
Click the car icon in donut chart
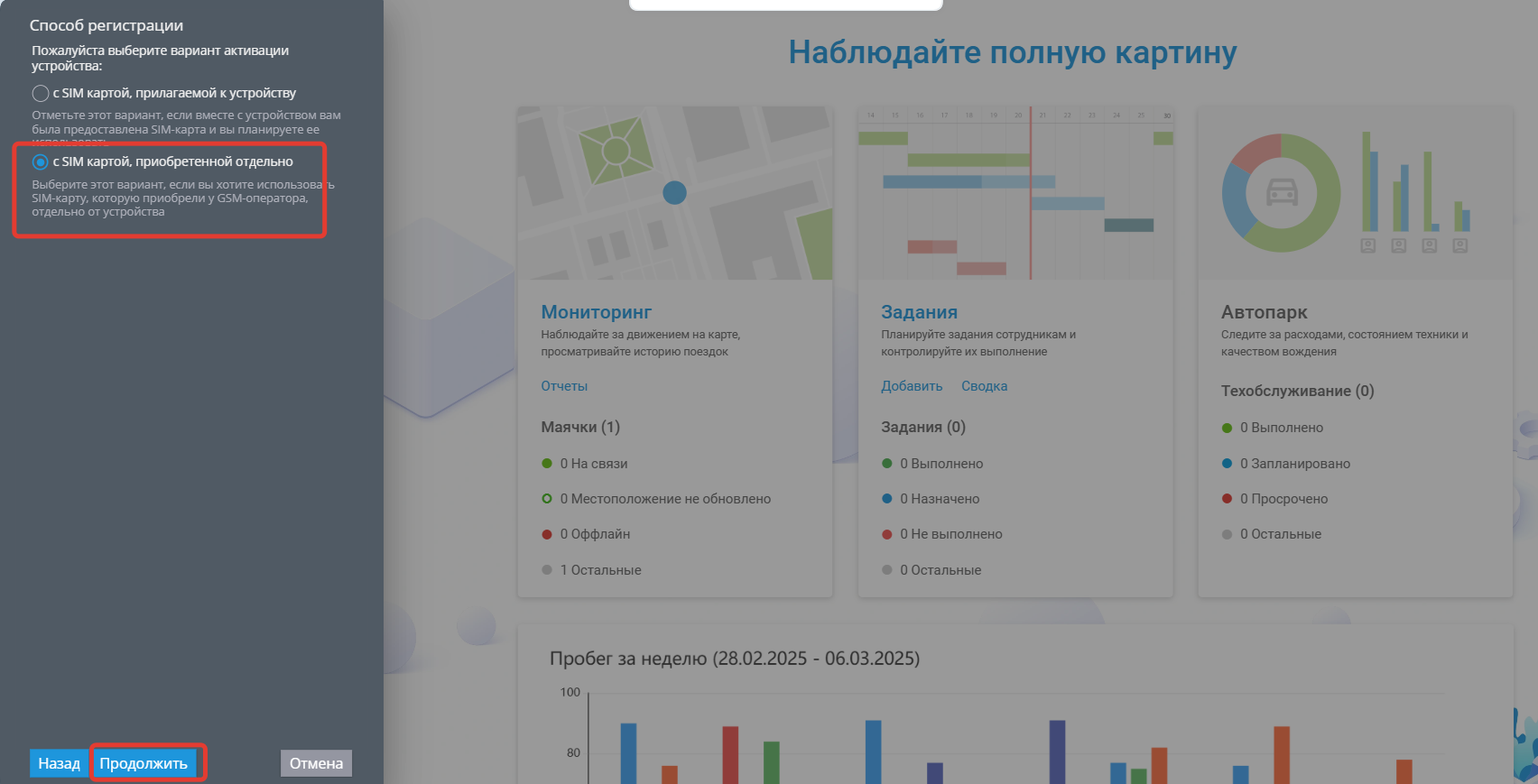[1282, 192]
